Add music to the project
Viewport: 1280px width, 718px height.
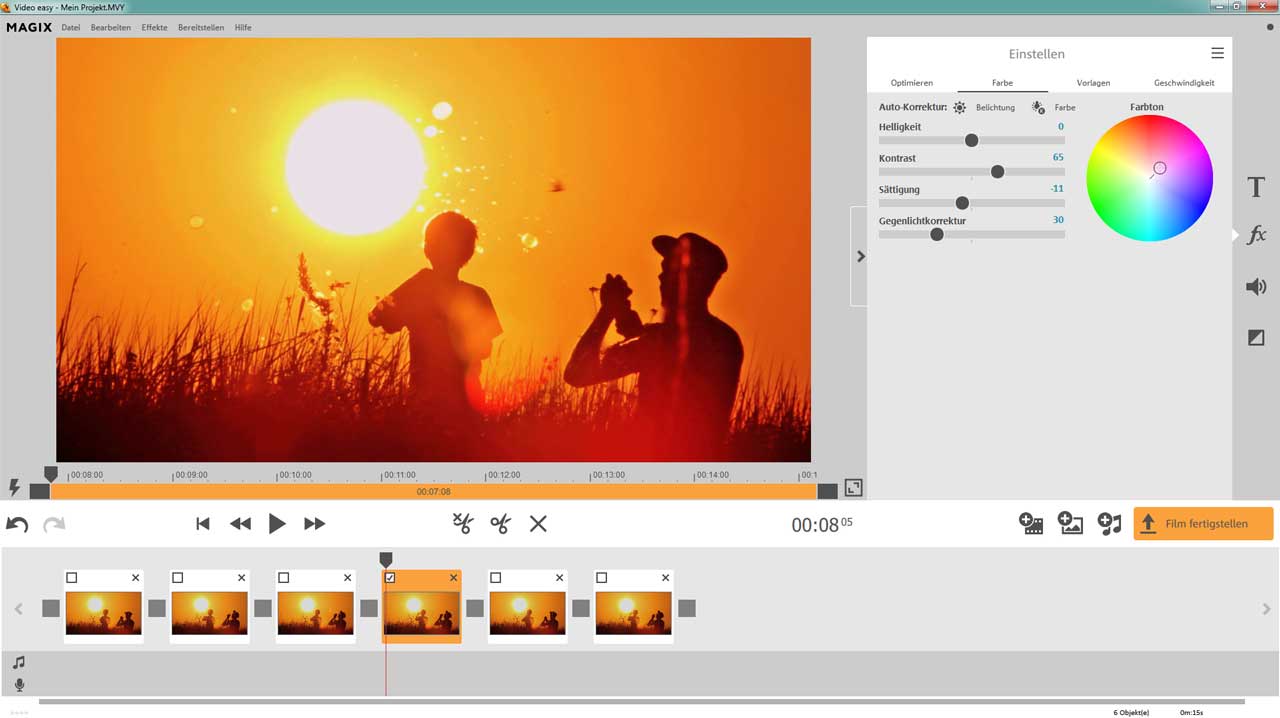click(x=1109, y=523)
